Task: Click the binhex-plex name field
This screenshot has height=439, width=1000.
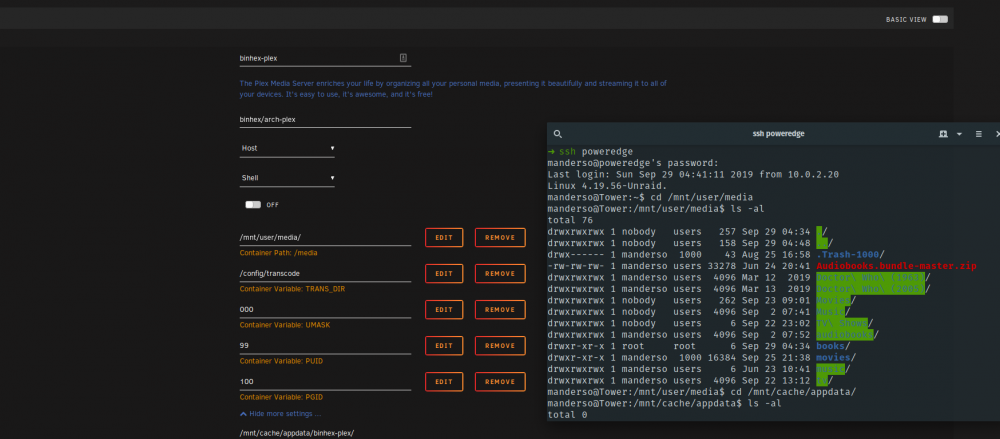Action: pyautogui.click(x=325, y=58)
